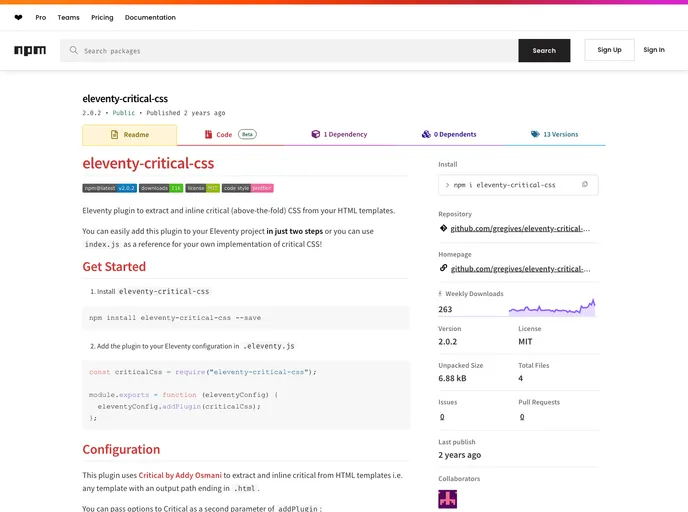The height and width of the screenshot is (512, 688).
Task: Click the heart icon in top navigation
Action: pyautogui.click(x=18, y=18)
